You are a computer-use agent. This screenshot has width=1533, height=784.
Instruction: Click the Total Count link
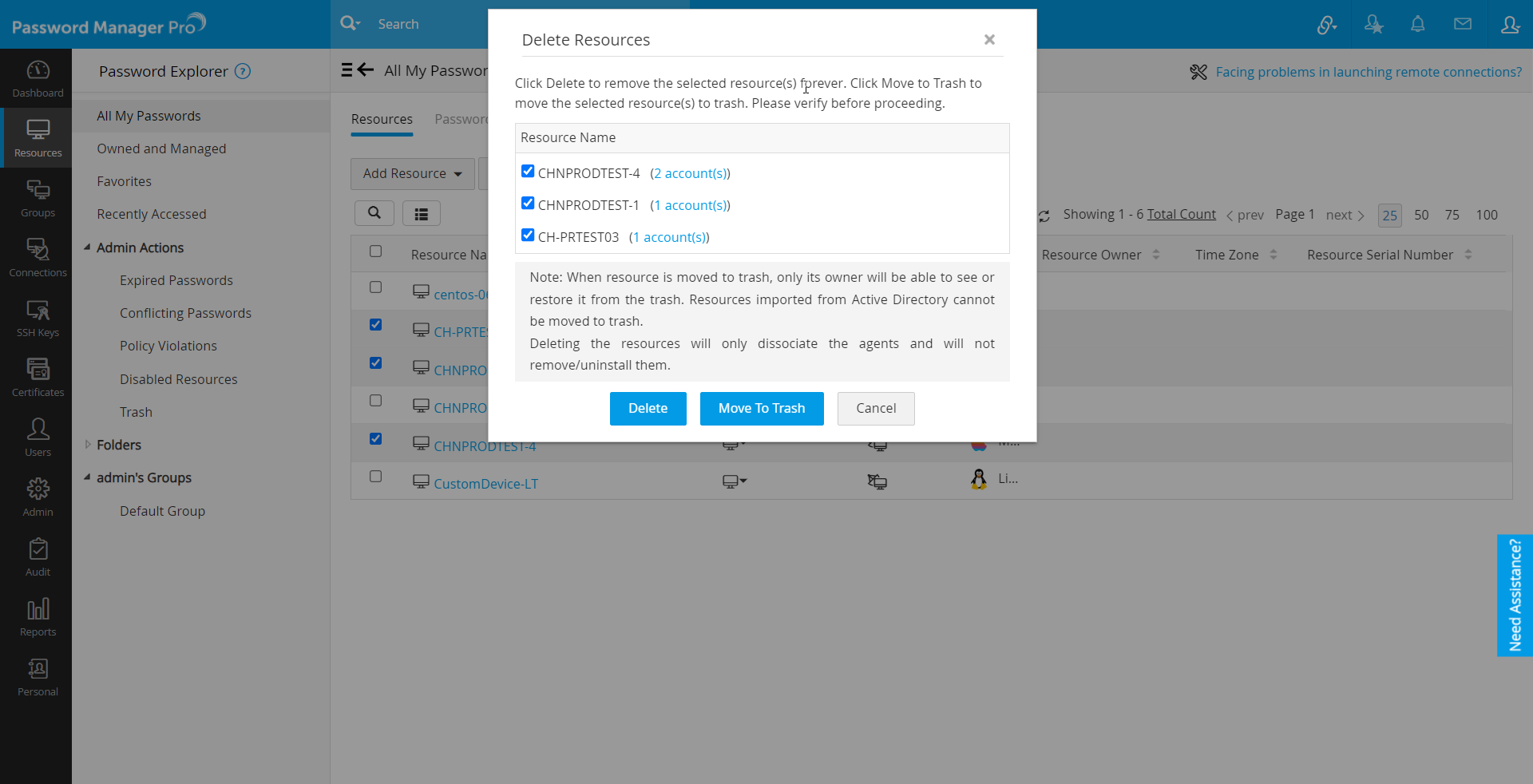click(1181, 214)
